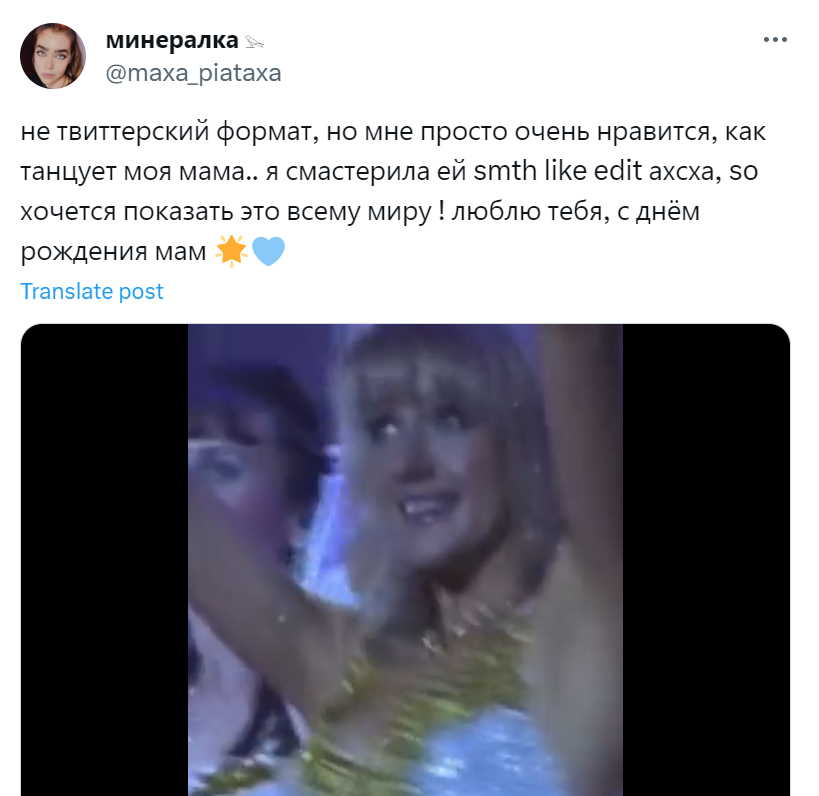The height and width of the screenshot is (796, 819).
Task: Click the blue heart emoji in the tweet
Action: point(268,251)
